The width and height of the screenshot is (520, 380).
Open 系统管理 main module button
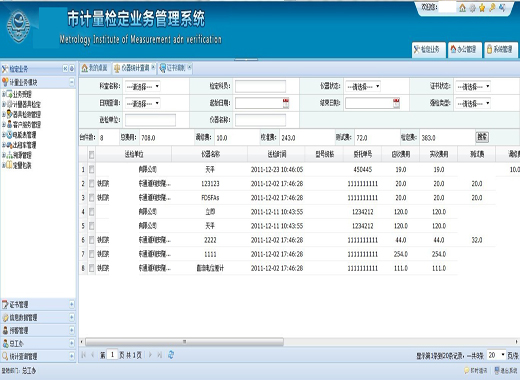click(x=501, y=49)
